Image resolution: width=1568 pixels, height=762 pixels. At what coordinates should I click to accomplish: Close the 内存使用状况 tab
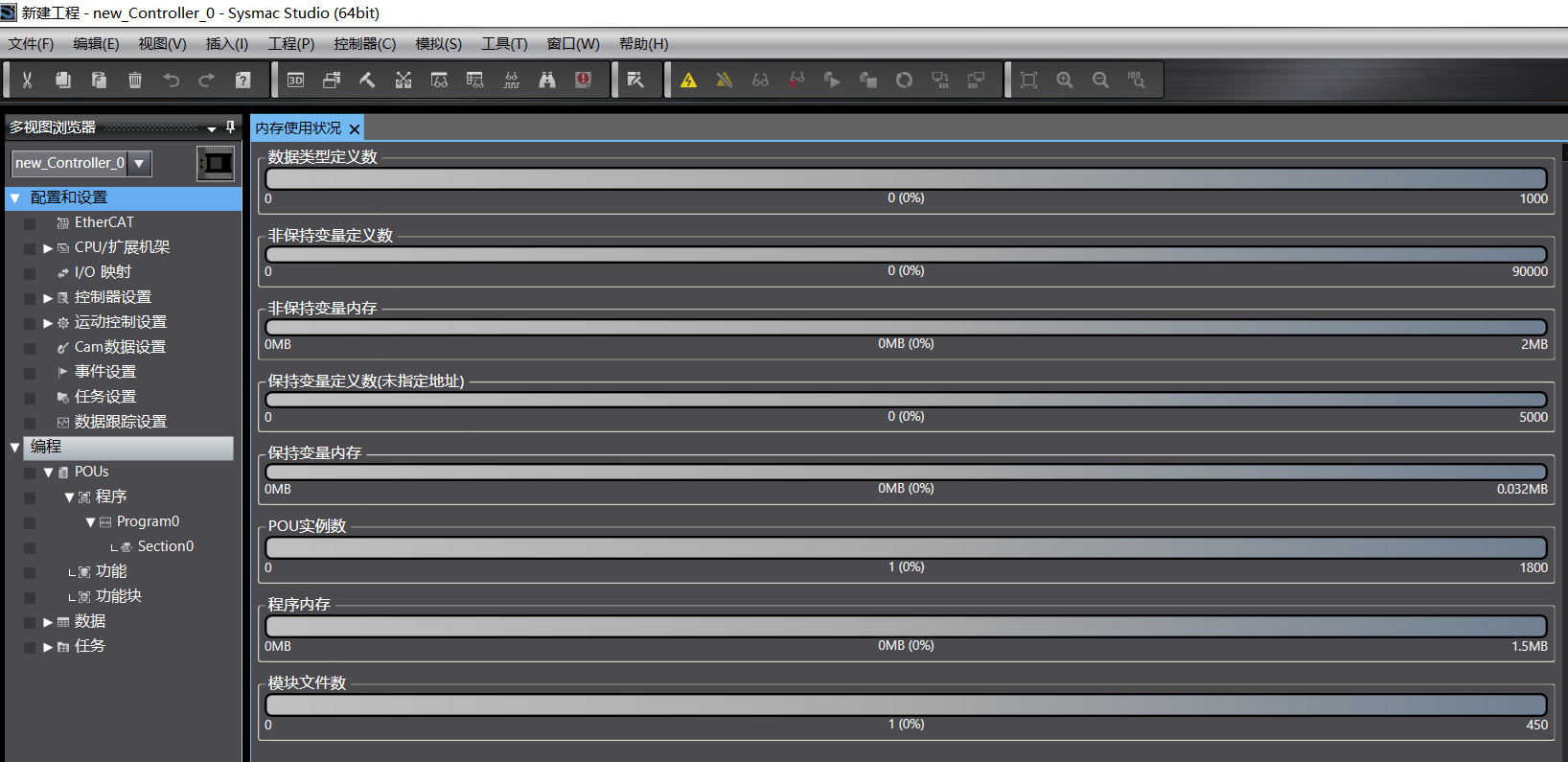pos(355,129)
